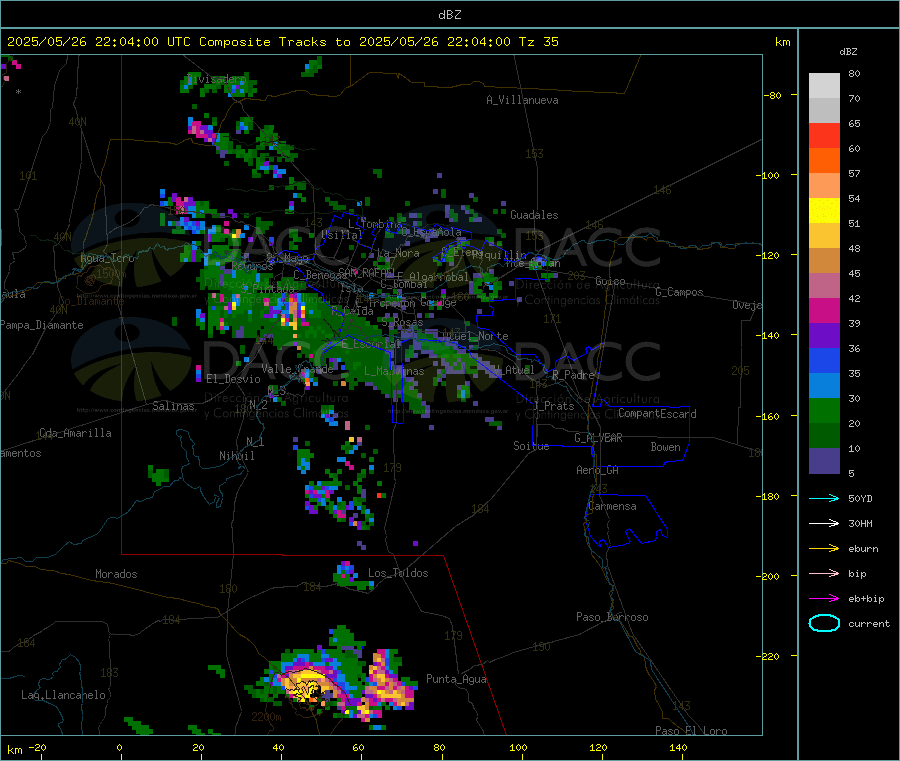Pick the green 30 dBZ legend swatch

click(824, 410)
